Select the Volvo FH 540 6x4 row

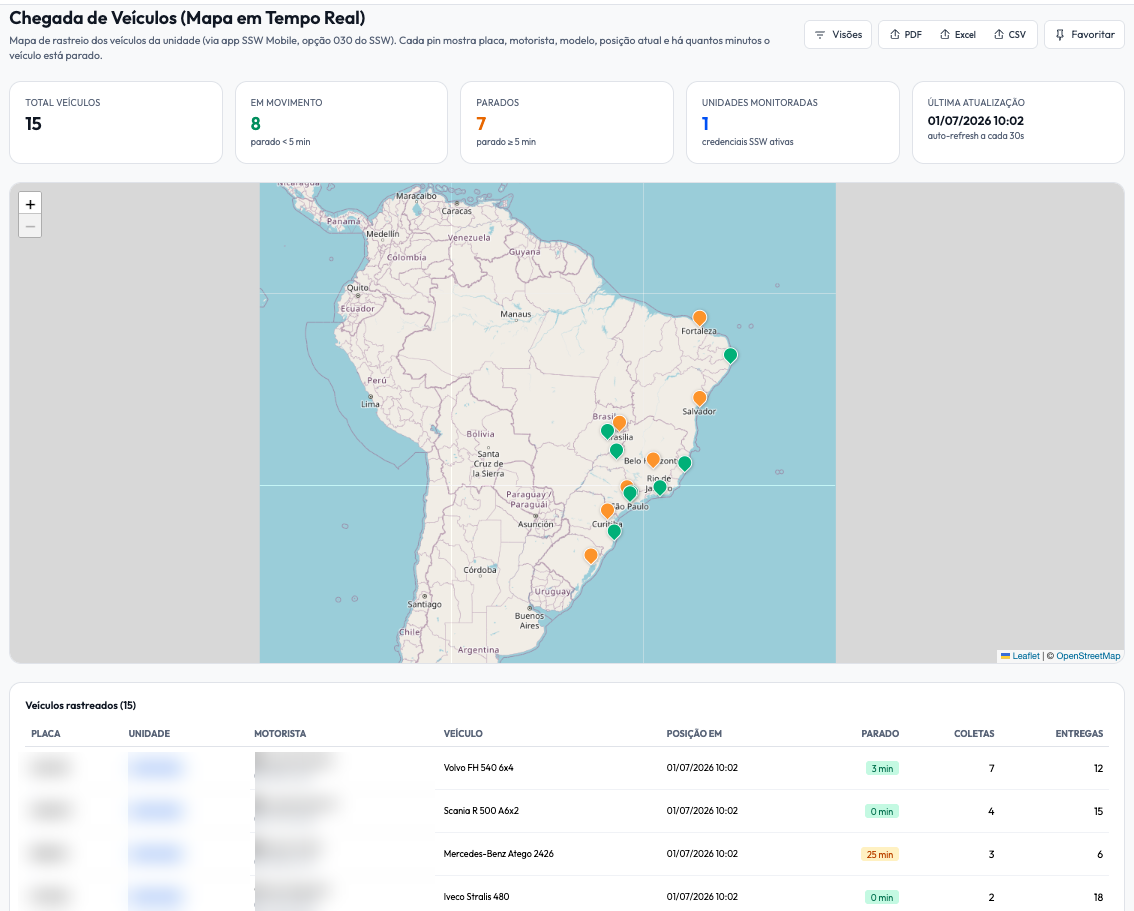(x=567, y=768)
